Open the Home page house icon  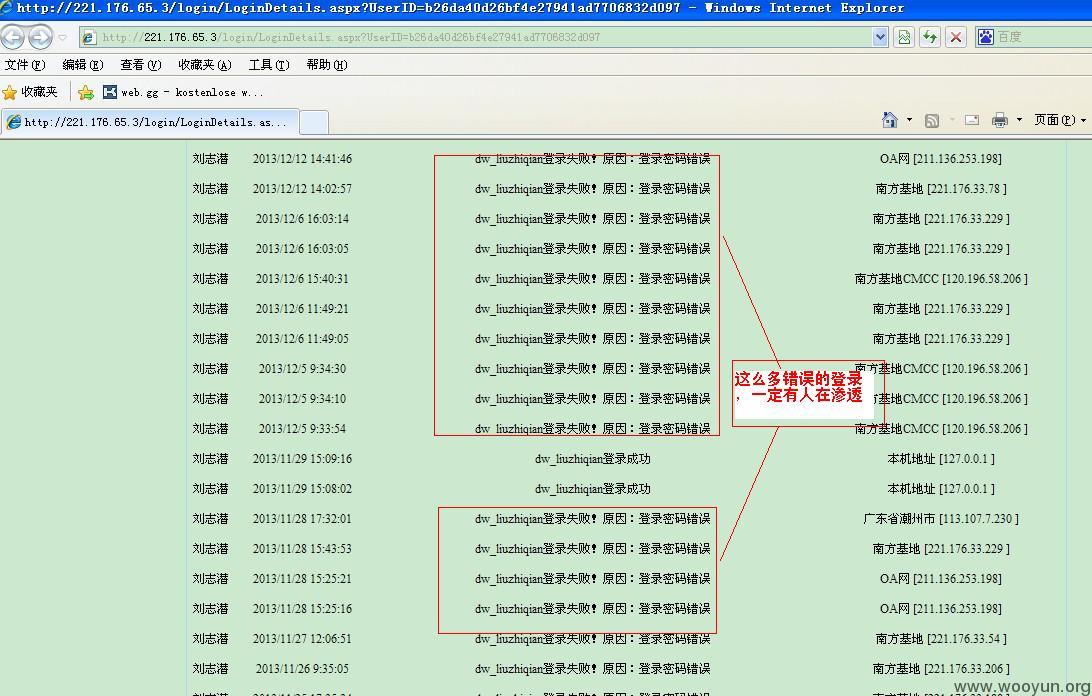pos(889,120)
